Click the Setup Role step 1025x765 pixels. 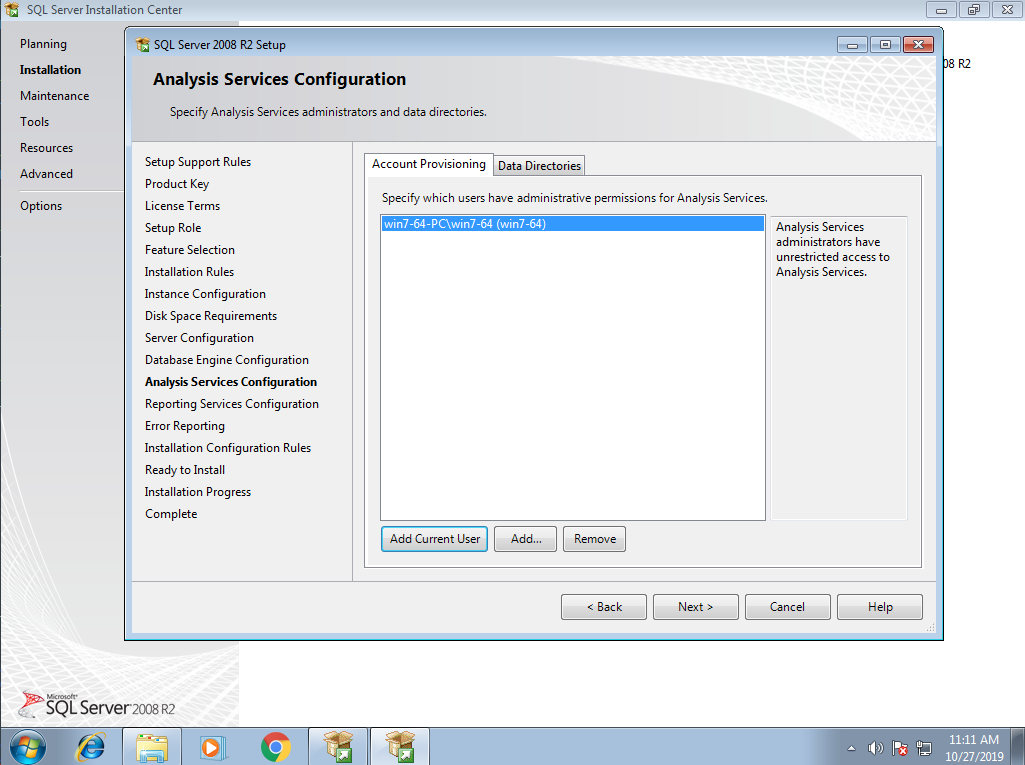[173, 228]
